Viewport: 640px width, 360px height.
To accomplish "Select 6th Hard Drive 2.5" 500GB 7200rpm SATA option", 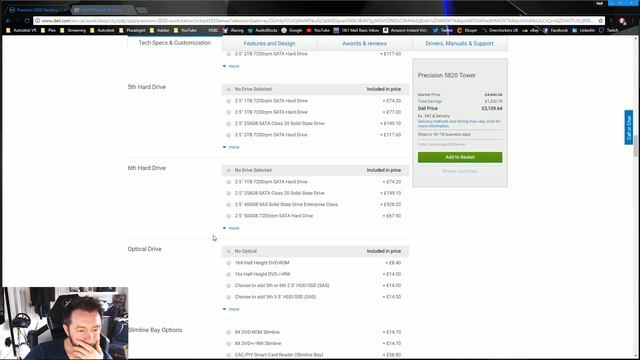I will click(x=229, y=216).
